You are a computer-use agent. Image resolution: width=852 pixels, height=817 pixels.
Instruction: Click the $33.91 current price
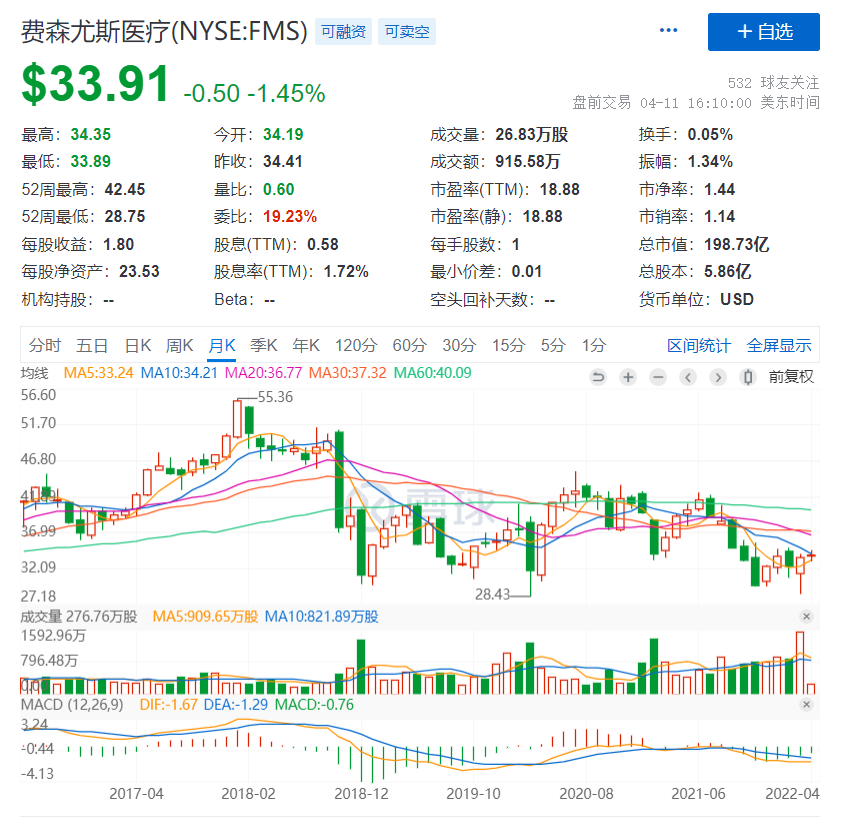pyautogui.click(x=96, y=84)
